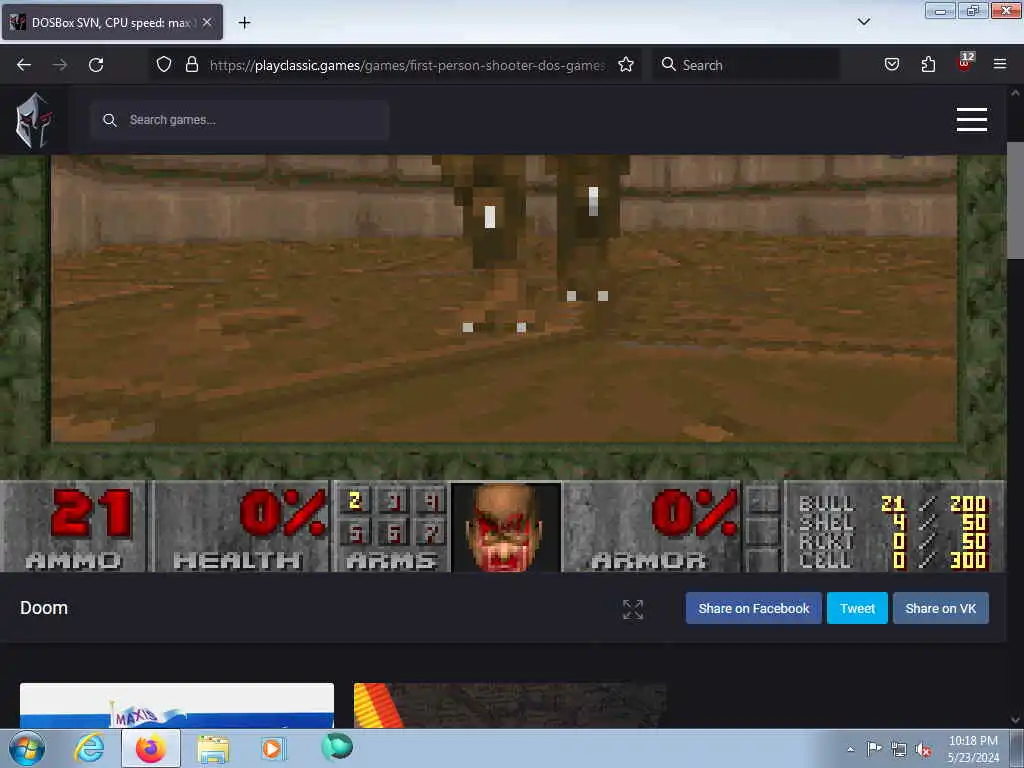The image size is (1024, 768).
Task: Open the Maxis game thumbnail
Action: (177, 705)
